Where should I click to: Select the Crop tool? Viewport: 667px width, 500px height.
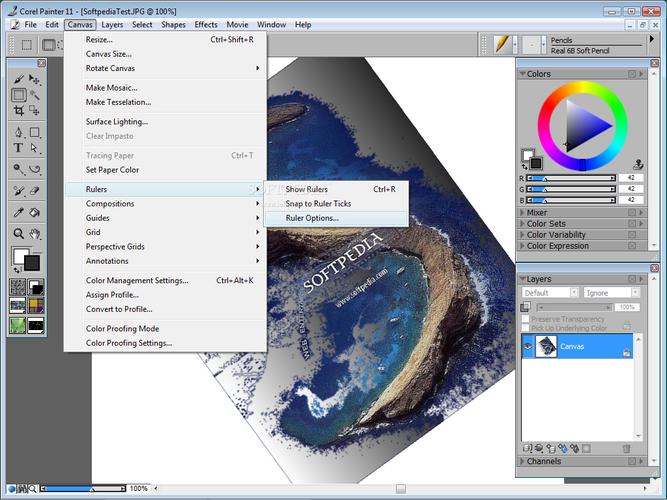[18, 110]
